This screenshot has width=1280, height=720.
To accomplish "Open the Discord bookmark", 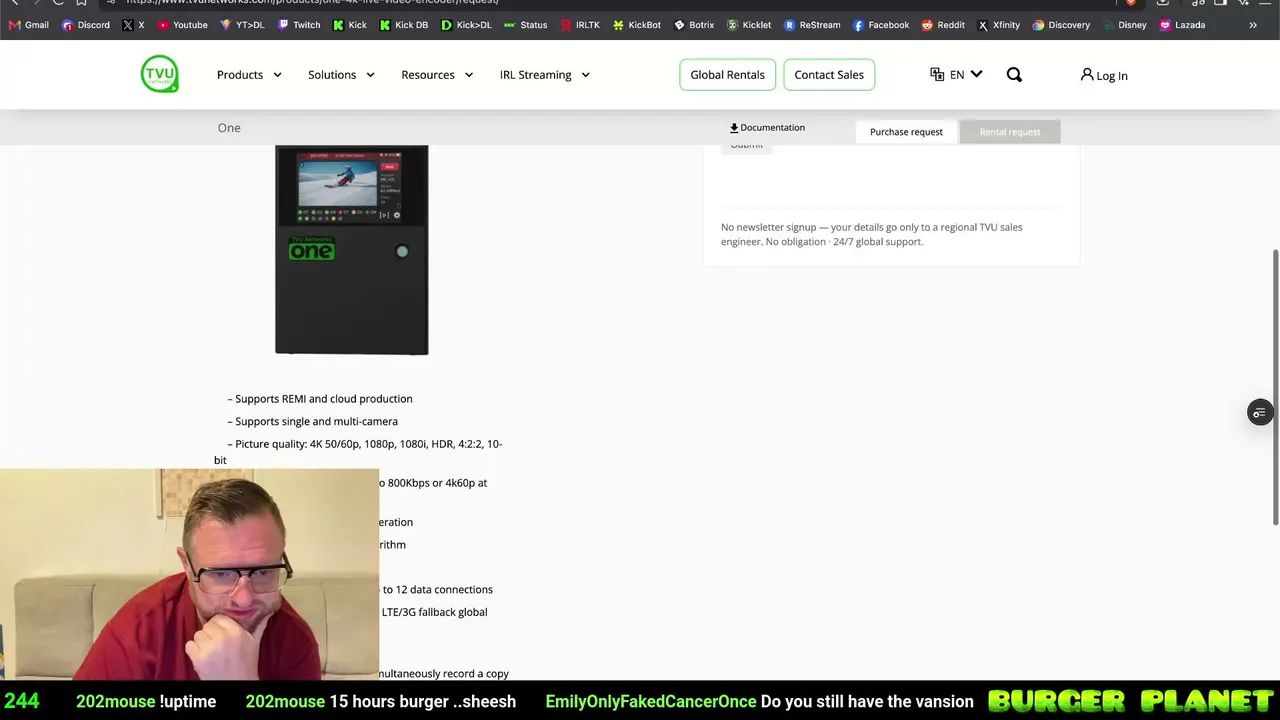I will point(85,25).
